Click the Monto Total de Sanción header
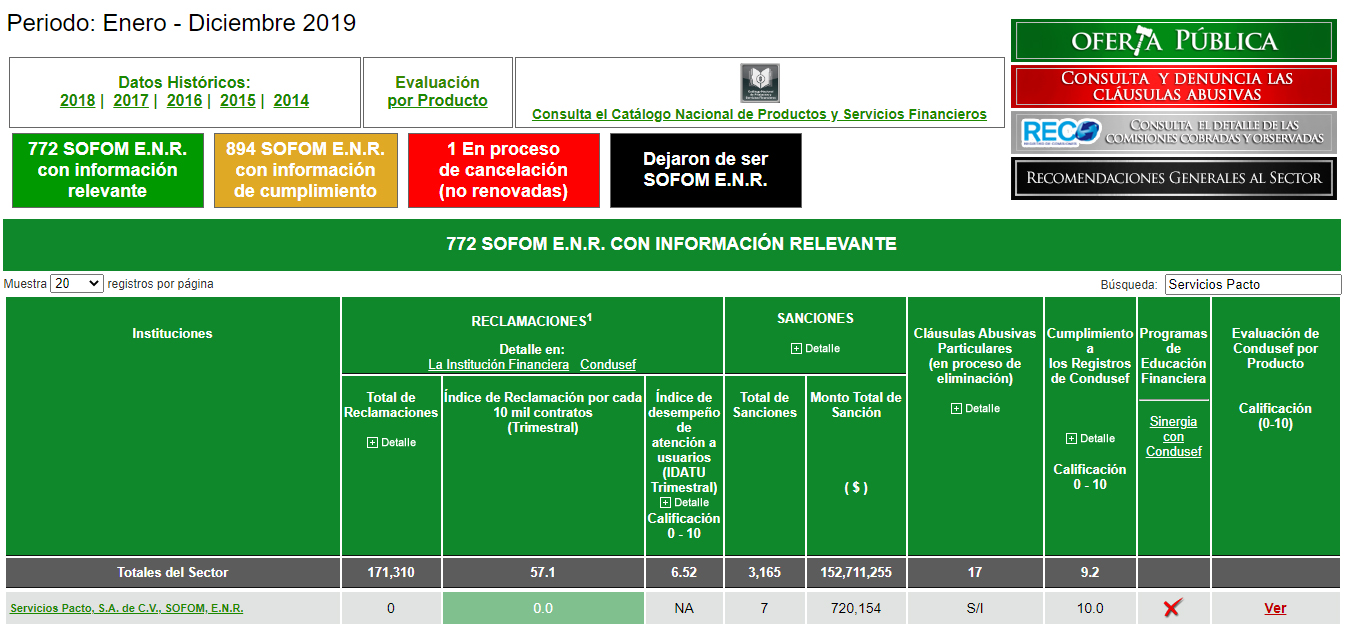 click(856, 405)
